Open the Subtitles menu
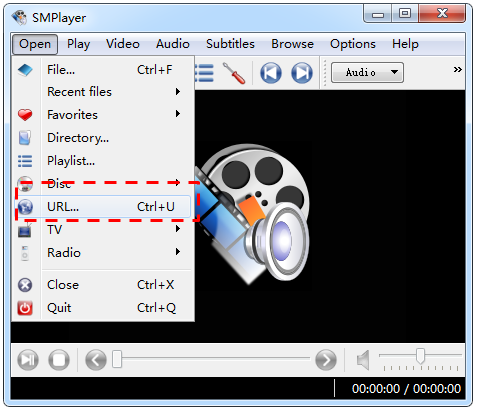This screenshot has width=477, height=410. (230, 44)
